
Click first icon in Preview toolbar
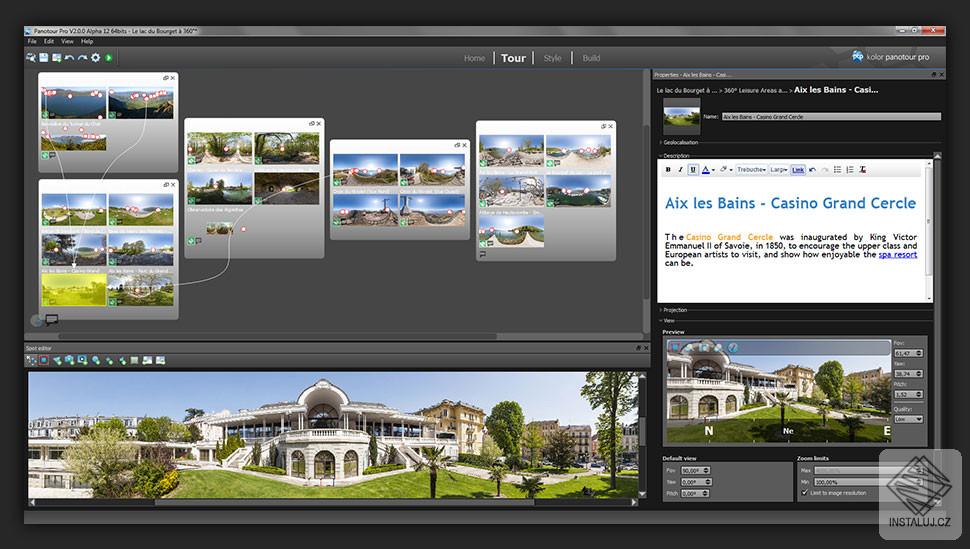(675, 348)
